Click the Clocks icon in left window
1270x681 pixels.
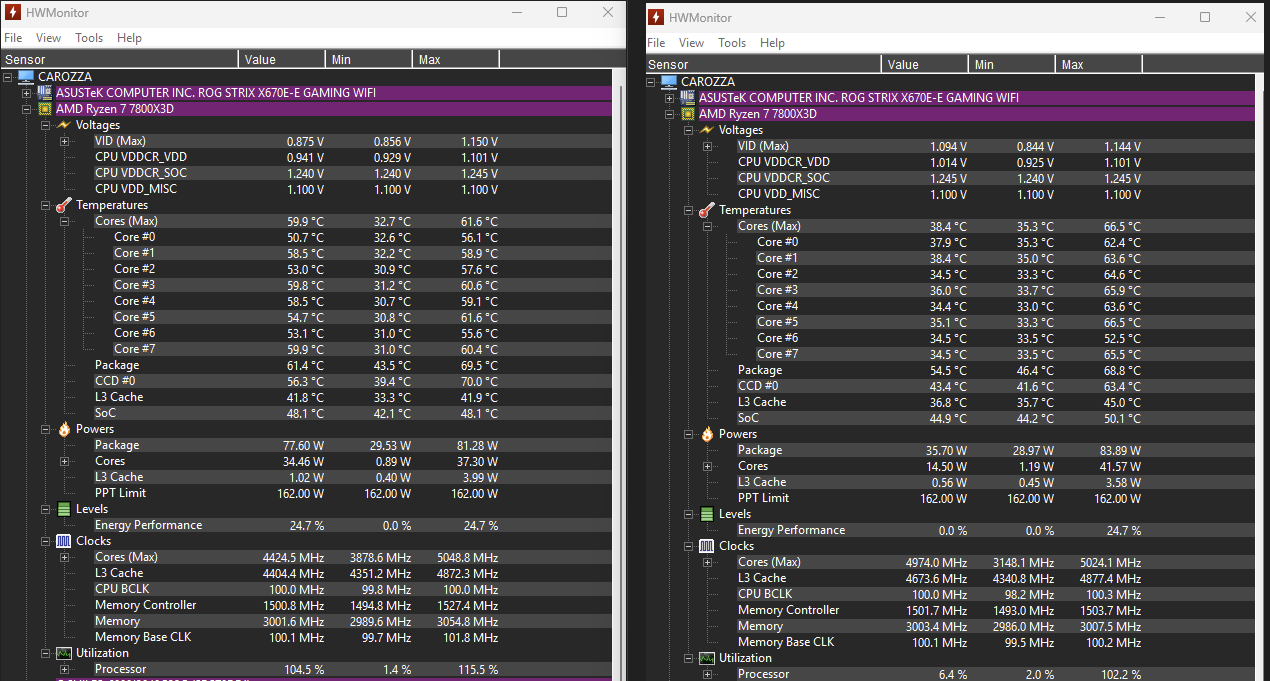point(64,541)
